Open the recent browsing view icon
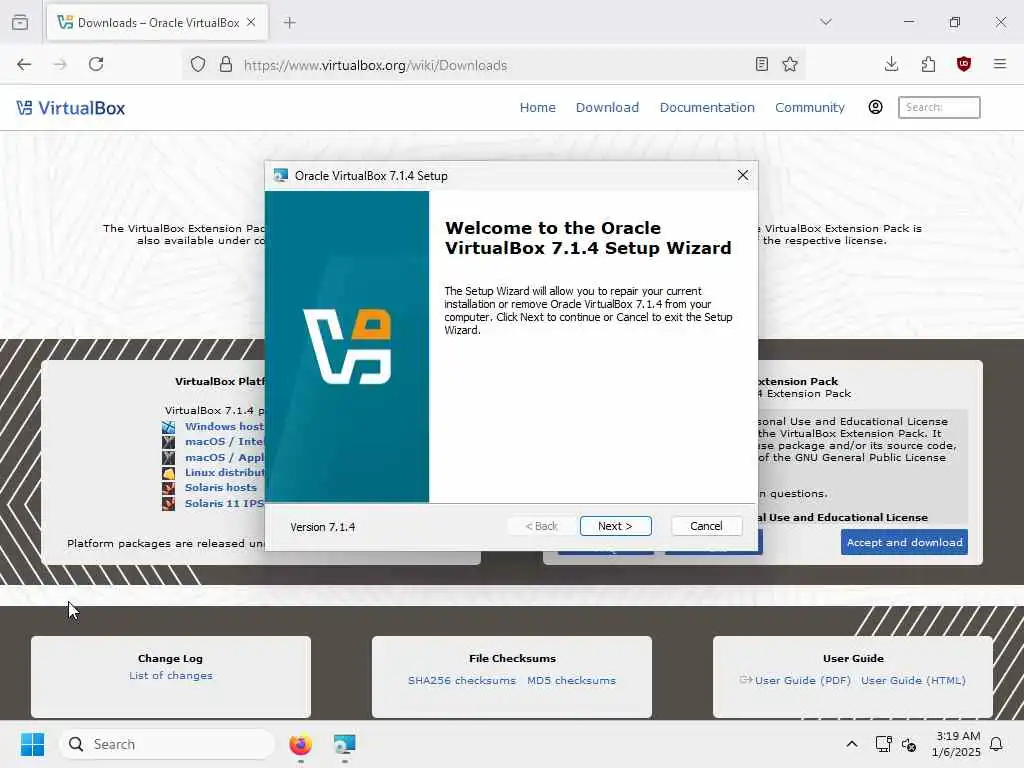Screen dimensions: 1024x768 pyautogui.click(x=20, y=22)
